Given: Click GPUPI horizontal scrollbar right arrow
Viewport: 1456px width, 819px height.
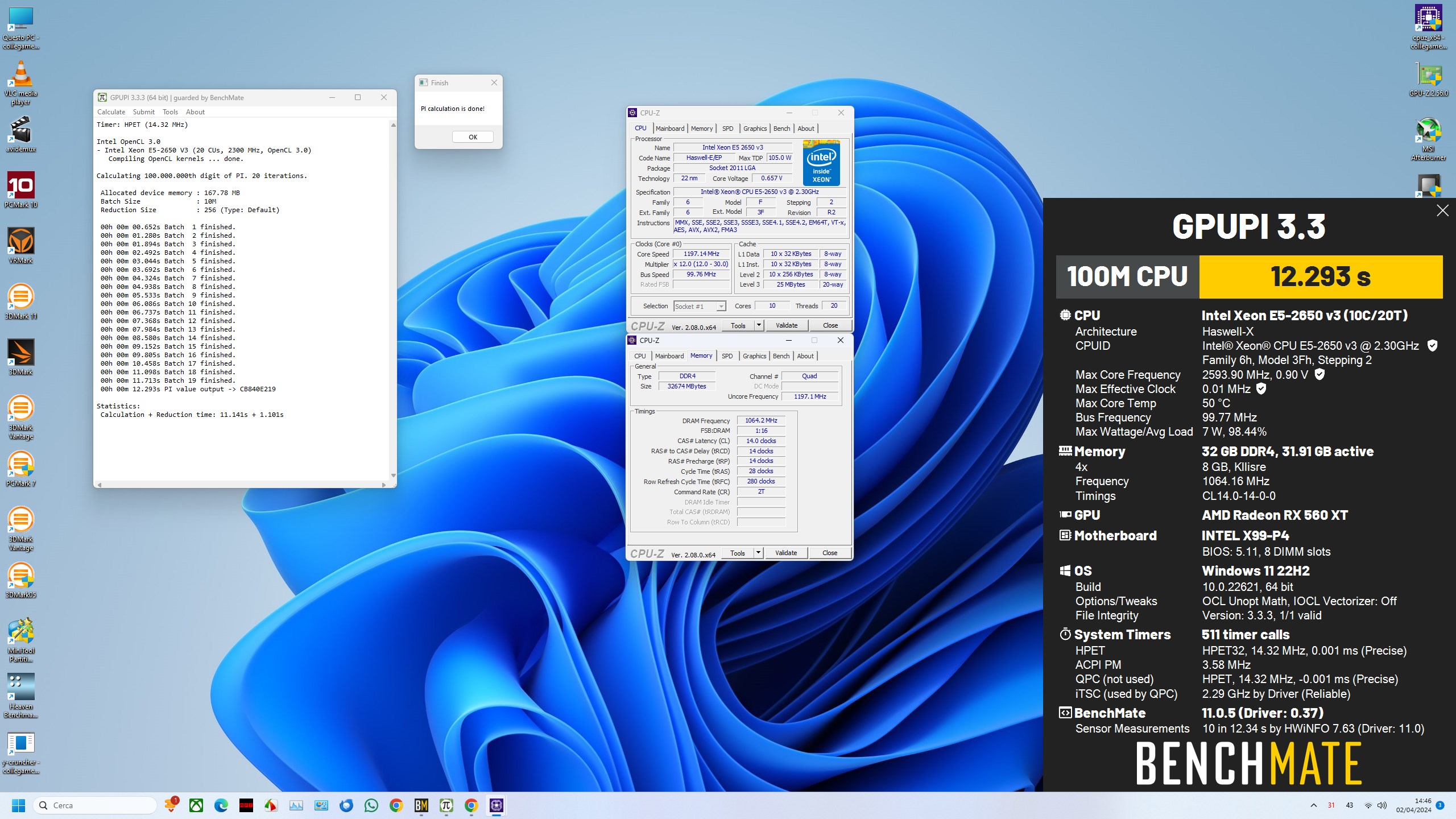Looking at the screenshot, I should point(384,485).
